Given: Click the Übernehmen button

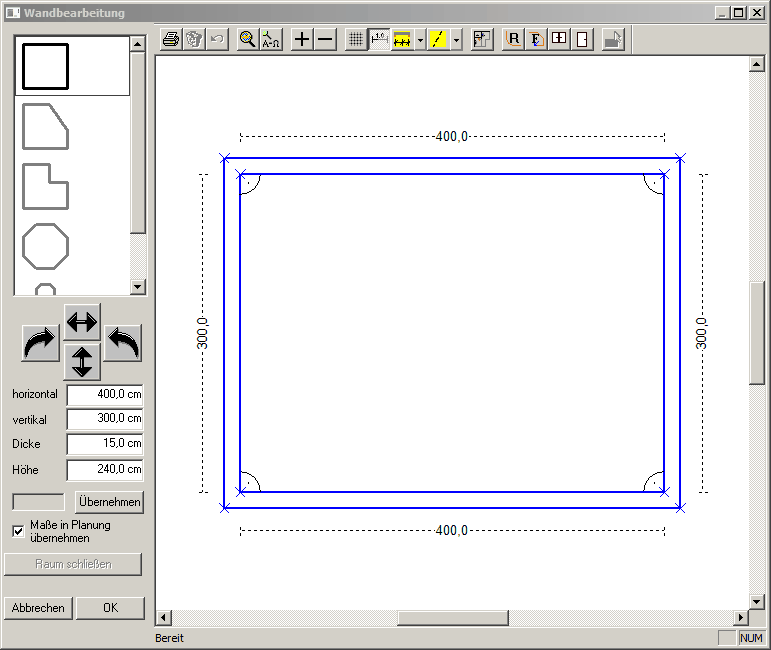Looking at the screenshot, I should [109, 502].
